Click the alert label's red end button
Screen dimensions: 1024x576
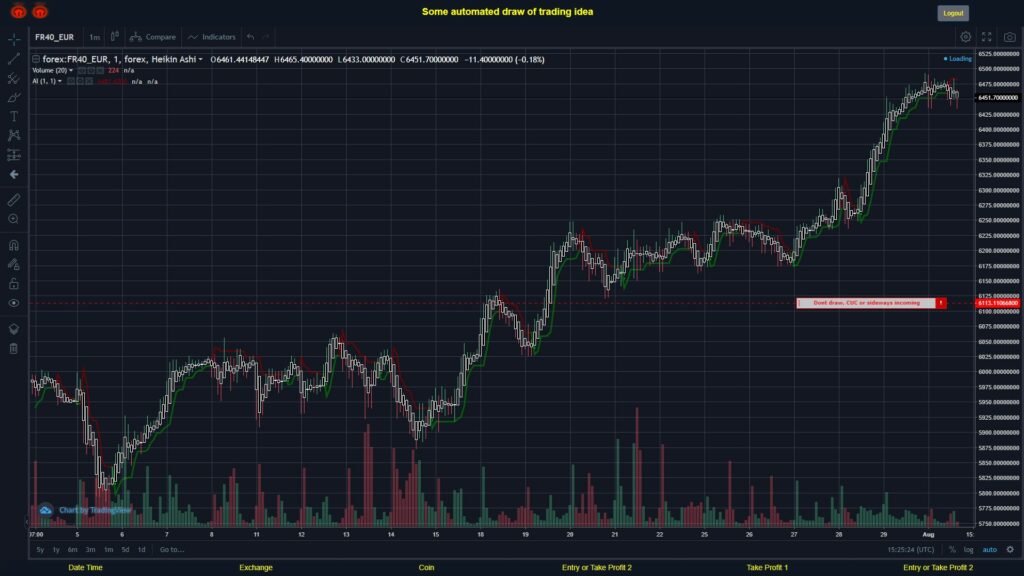[x=941, y=303]
